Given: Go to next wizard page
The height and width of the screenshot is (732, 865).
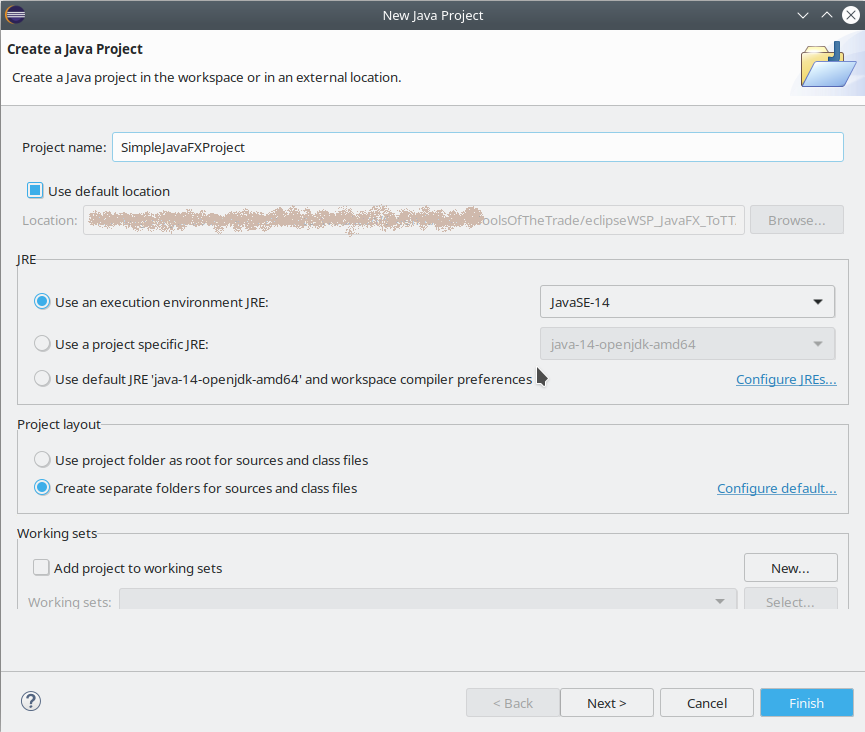Looking at the screenshot, I should point(606,703).
